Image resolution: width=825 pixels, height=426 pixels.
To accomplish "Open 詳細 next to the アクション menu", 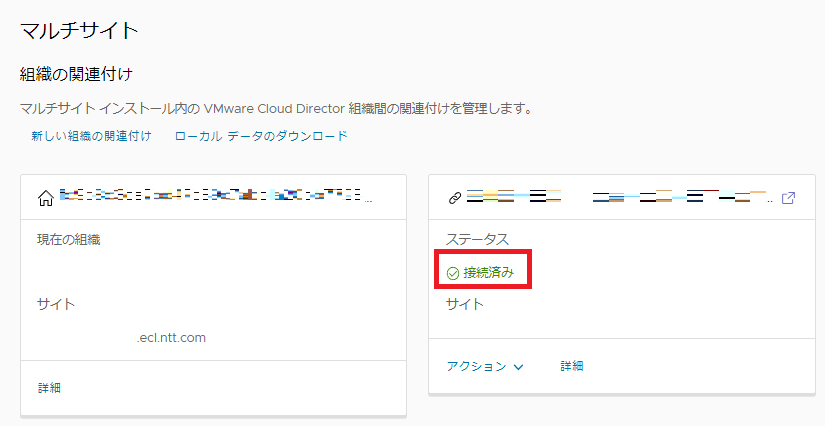I will pyautogui.click(x=572, y=366).
